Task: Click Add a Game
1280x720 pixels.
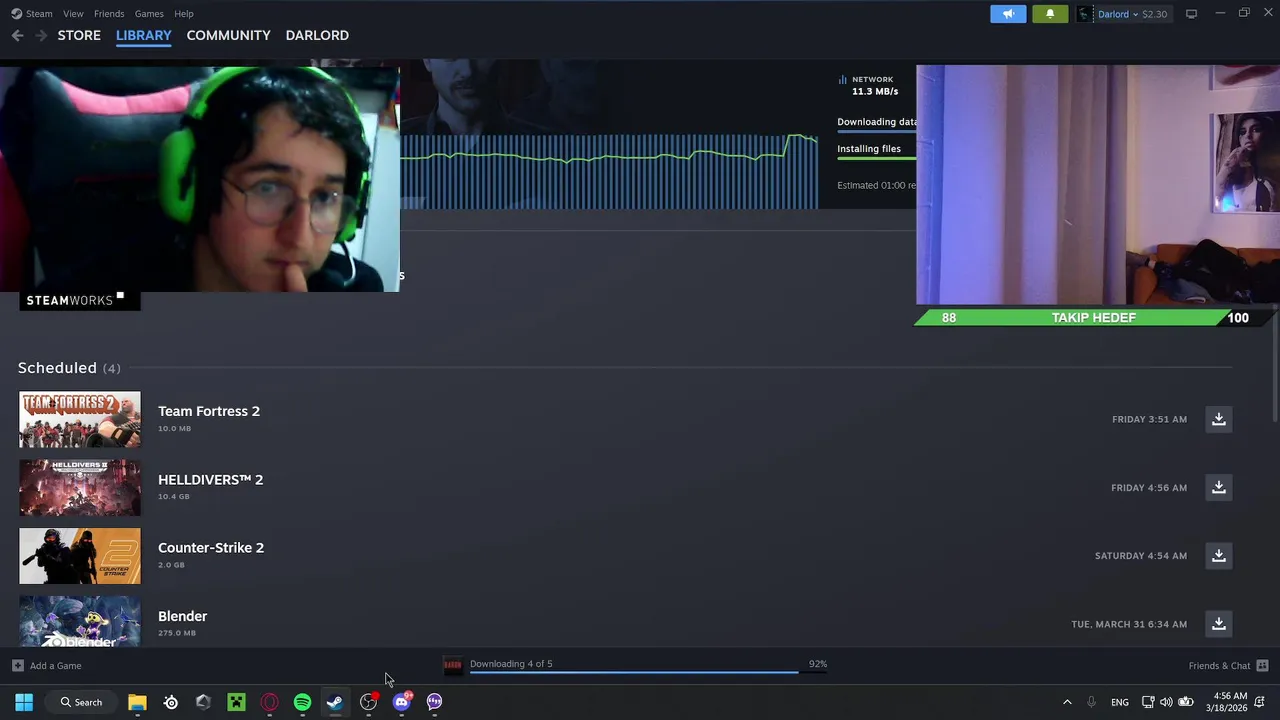Action: [x=55, y=666]
